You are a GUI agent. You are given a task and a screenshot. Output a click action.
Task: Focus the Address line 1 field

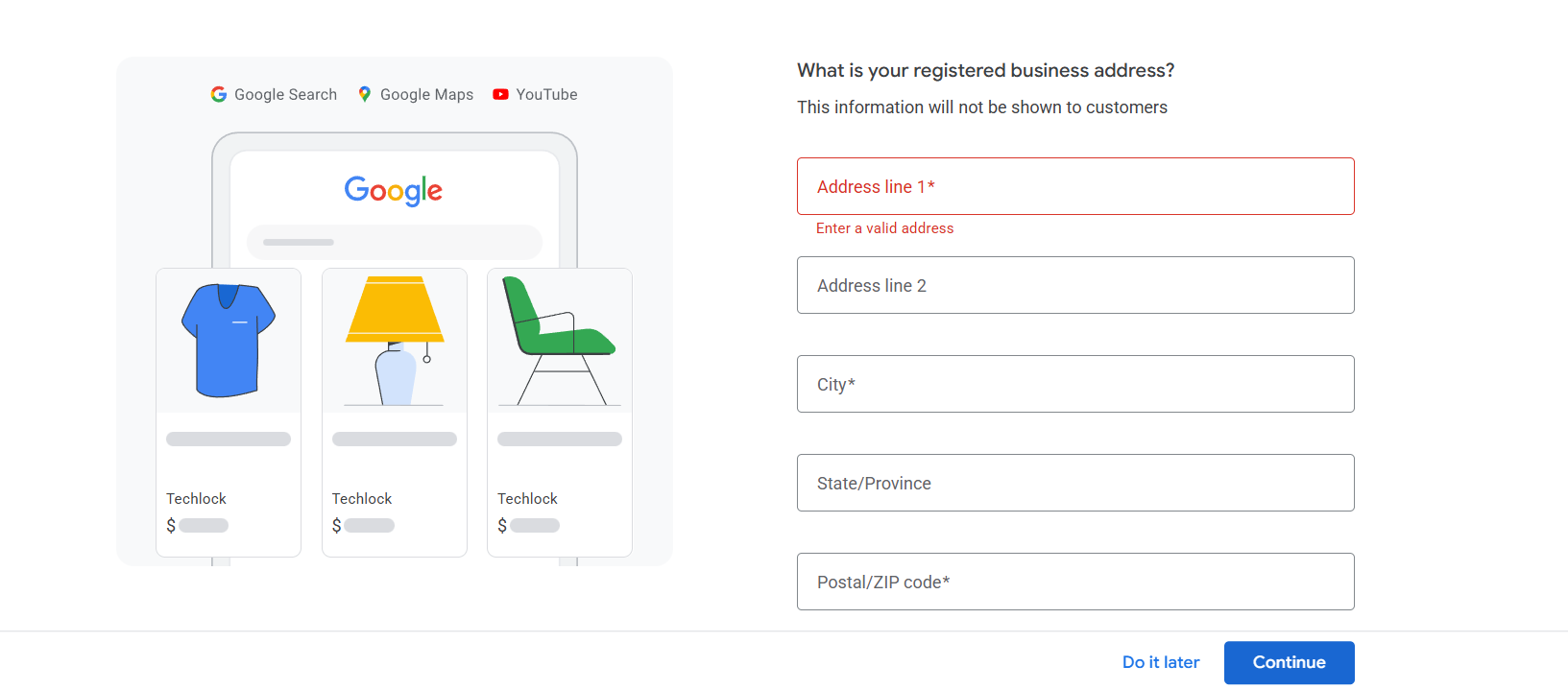[x=1075, y=186]
